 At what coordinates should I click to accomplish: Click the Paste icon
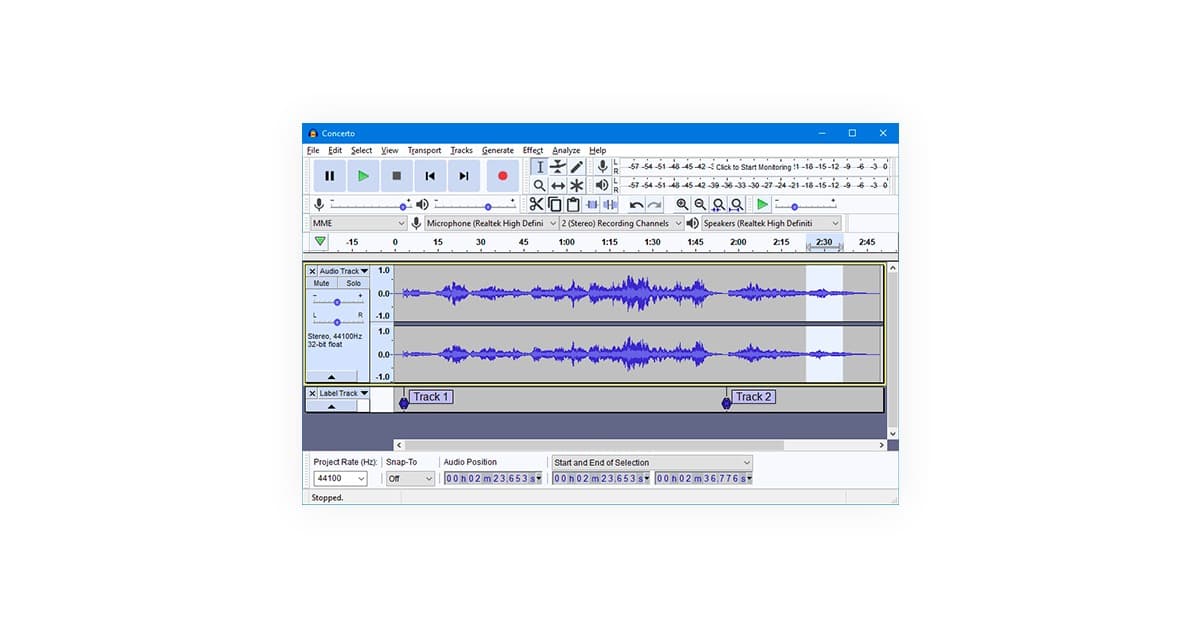click(x=571, y=204)
